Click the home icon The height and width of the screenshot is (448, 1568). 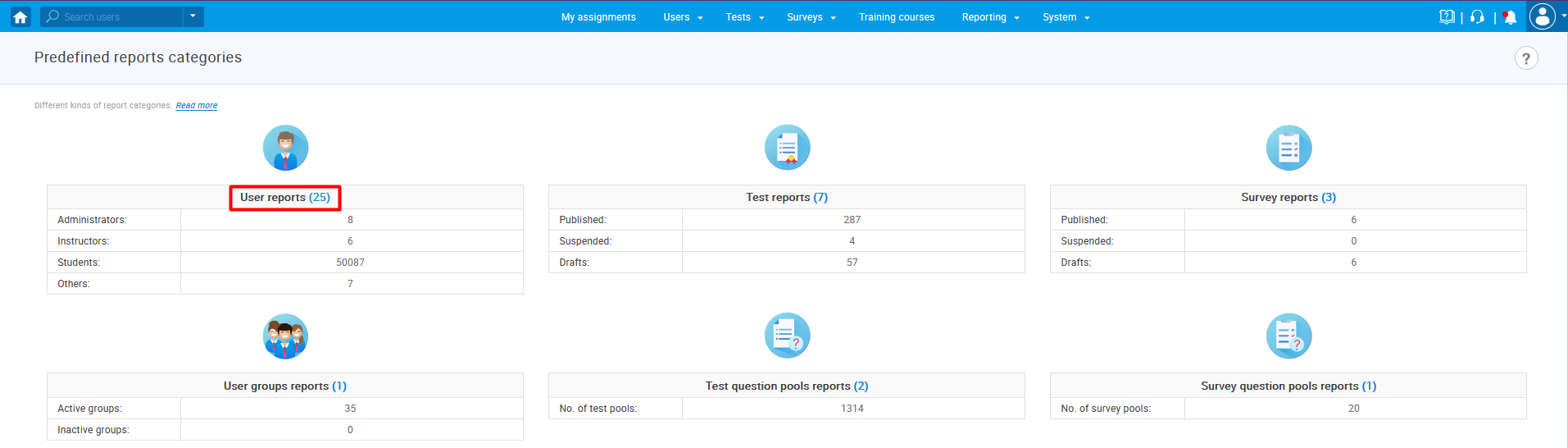click(20, 16)
